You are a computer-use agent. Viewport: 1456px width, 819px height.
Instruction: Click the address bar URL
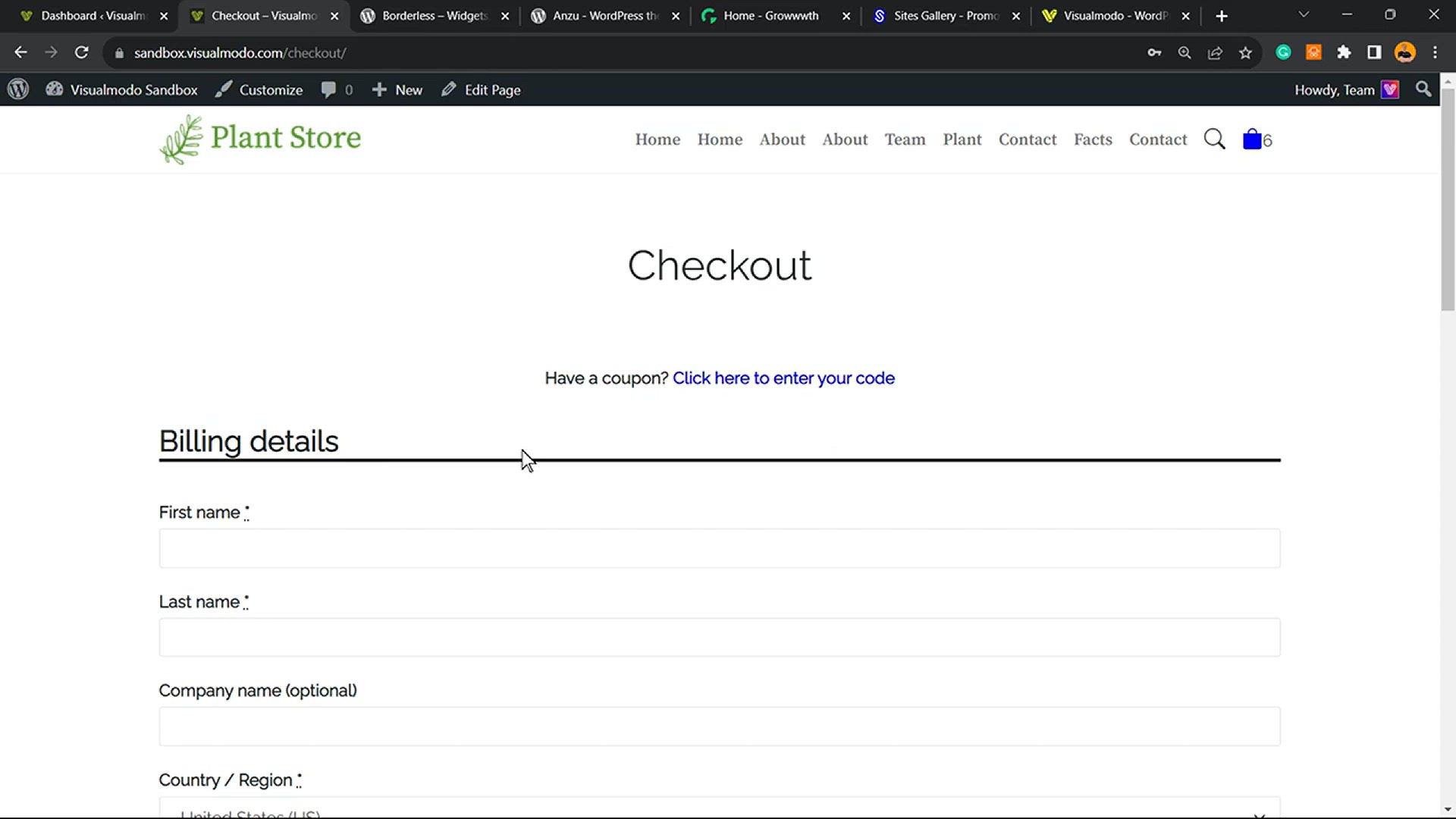coord(240,53)
